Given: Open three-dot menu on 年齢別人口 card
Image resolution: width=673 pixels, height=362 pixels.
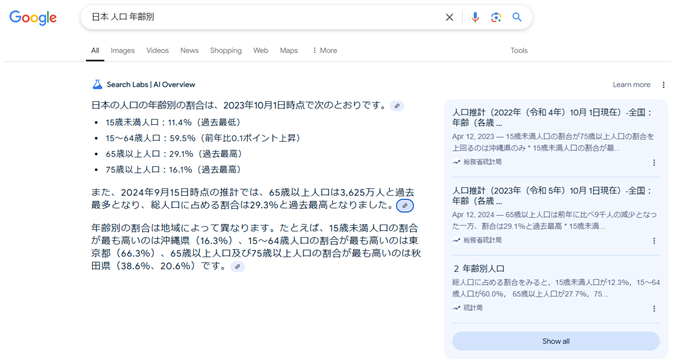Looking at the screenshot, I should [x=654, y=309].
